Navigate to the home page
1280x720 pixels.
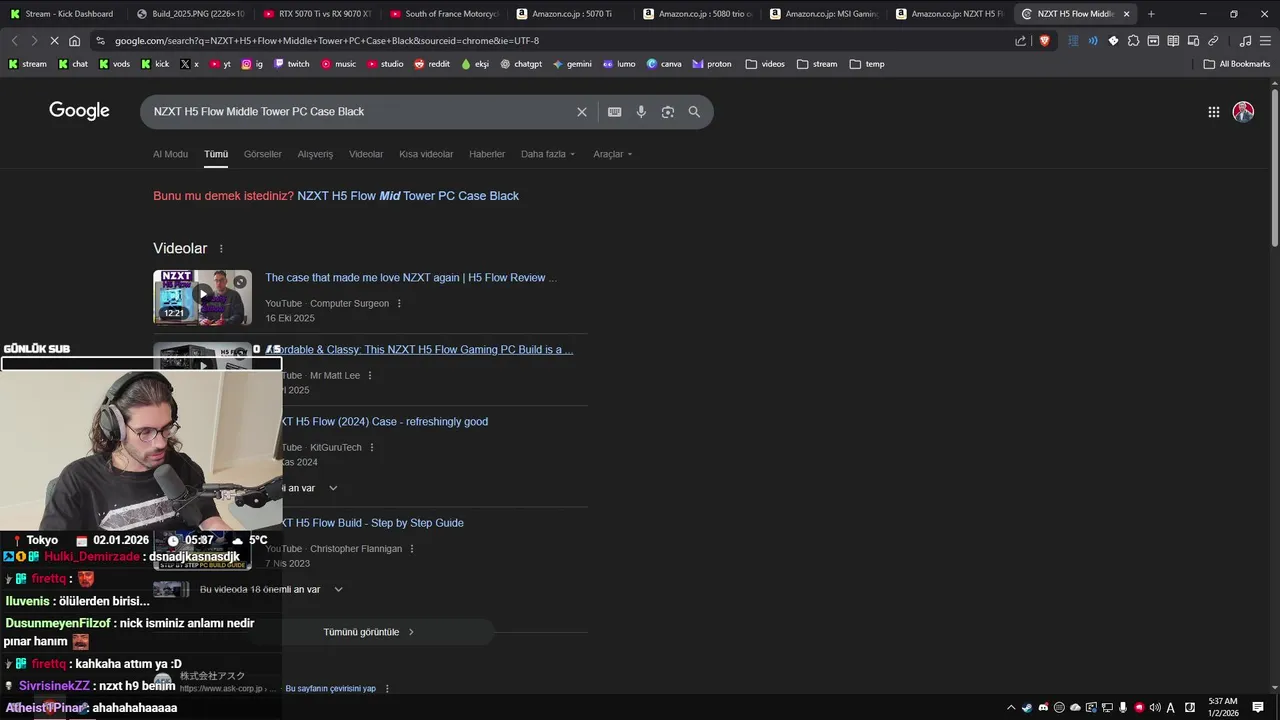click(75, 41)
